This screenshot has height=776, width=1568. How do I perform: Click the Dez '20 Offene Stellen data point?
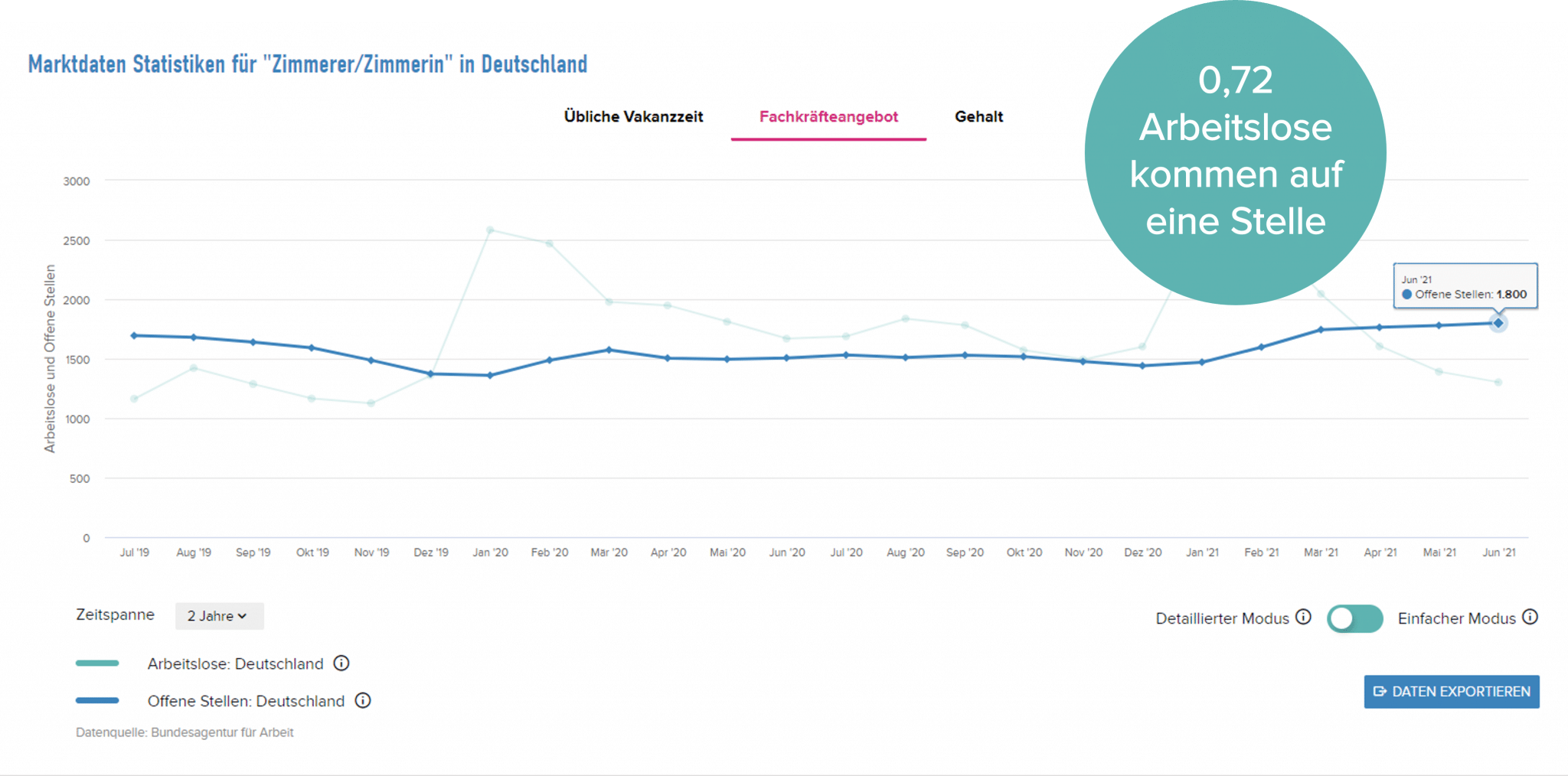tap(1142, 366)
